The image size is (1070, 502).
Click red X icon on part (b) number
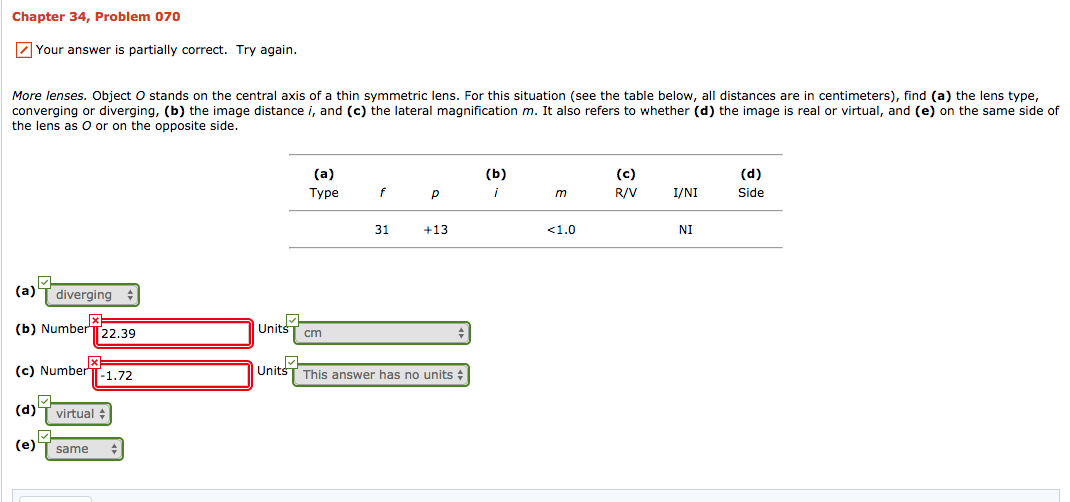tap(96, 321)
